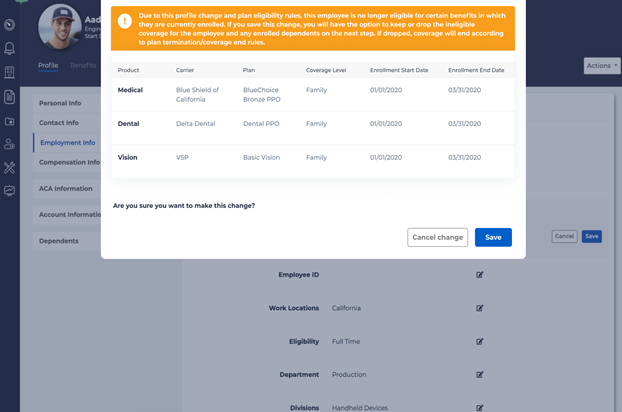Edit the Work Locations field
The width and height of the screenshot is (622, 412).
[x=480, y=308]
